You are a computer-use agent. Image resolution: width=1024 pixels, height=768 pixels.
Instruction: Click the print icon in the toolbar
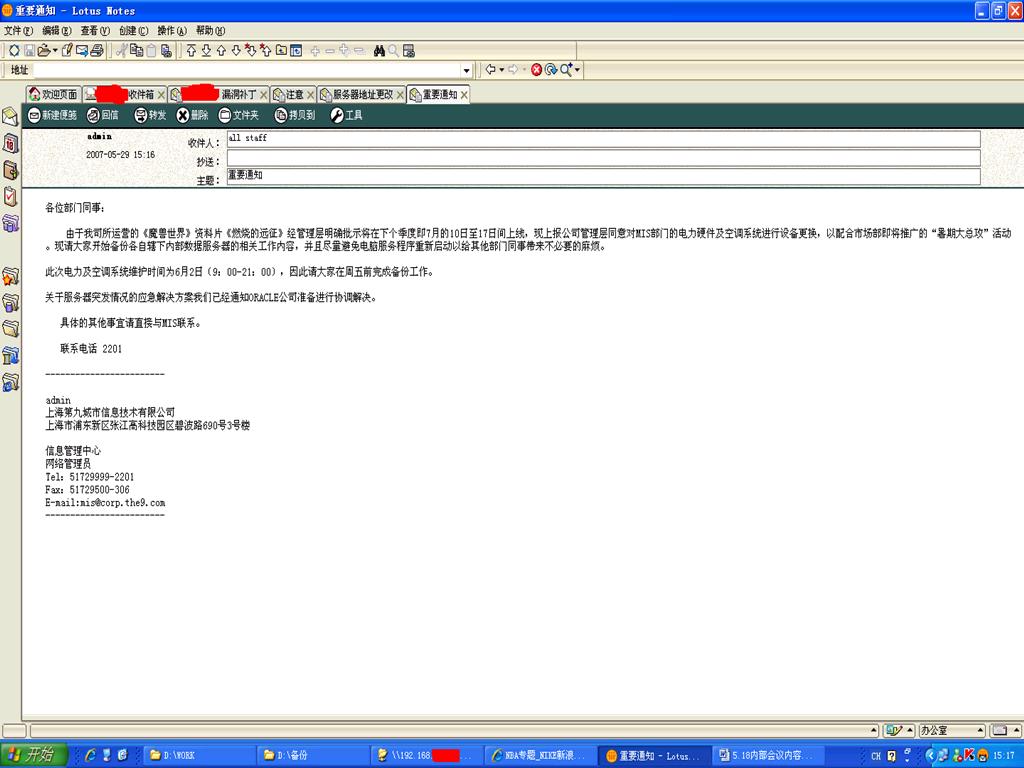click(x=97, y=51)
